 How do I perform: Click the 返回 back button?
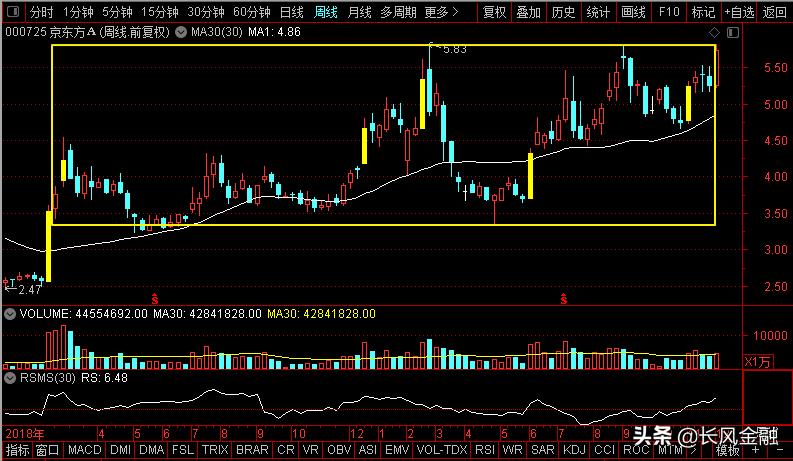coord(774,12)
